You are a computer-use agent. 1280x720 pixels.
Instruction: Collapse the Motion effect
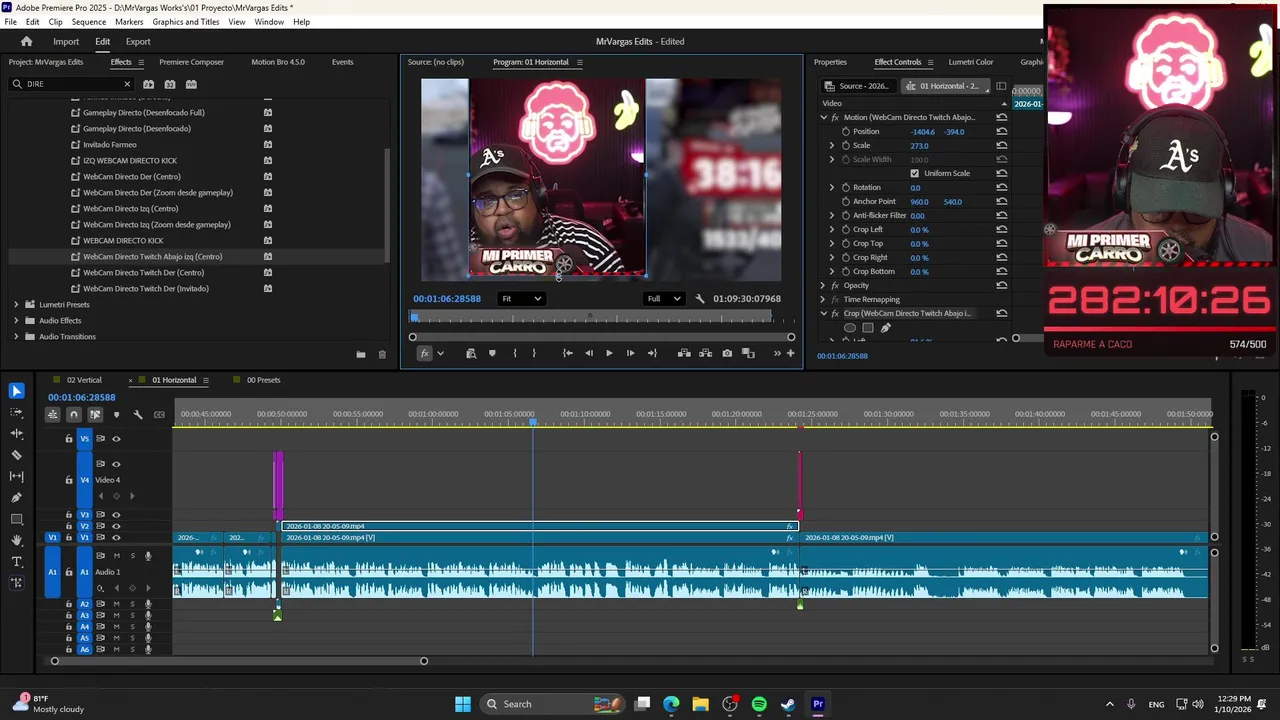coord(823,117)
